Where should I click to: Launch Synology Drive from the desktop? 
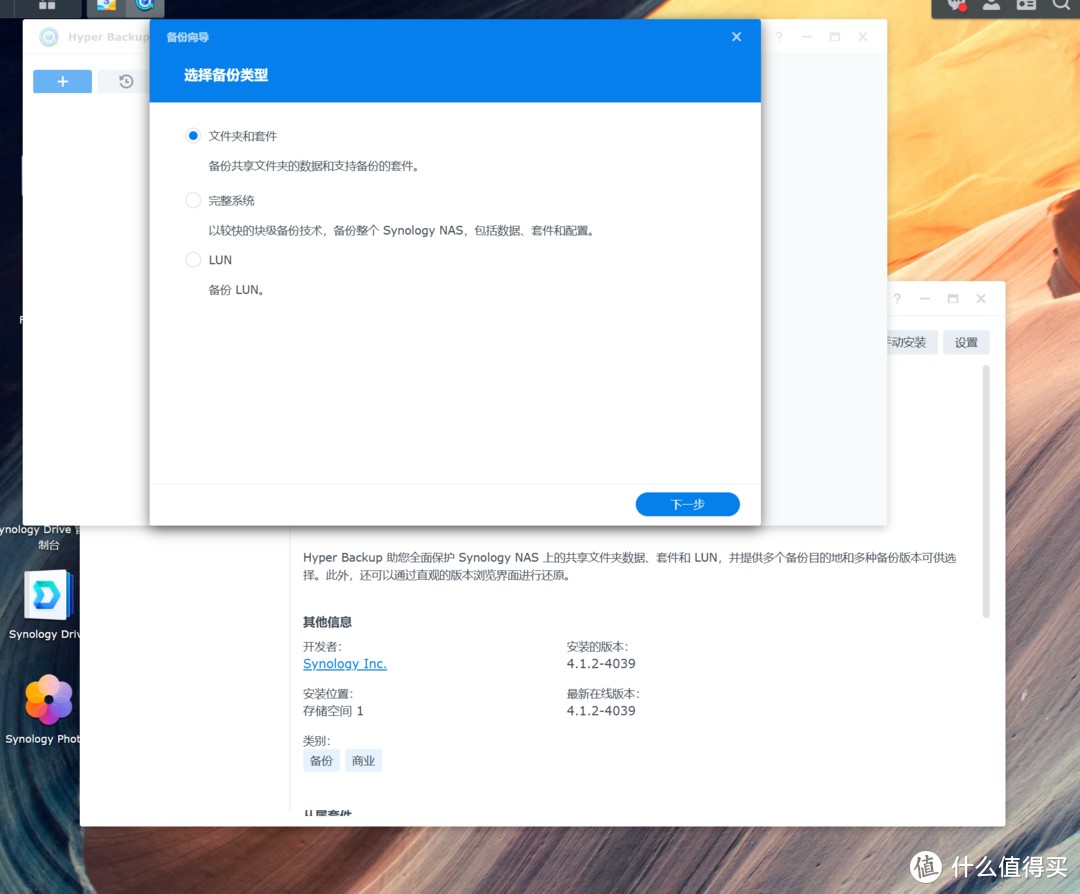(x=46, y=595)
